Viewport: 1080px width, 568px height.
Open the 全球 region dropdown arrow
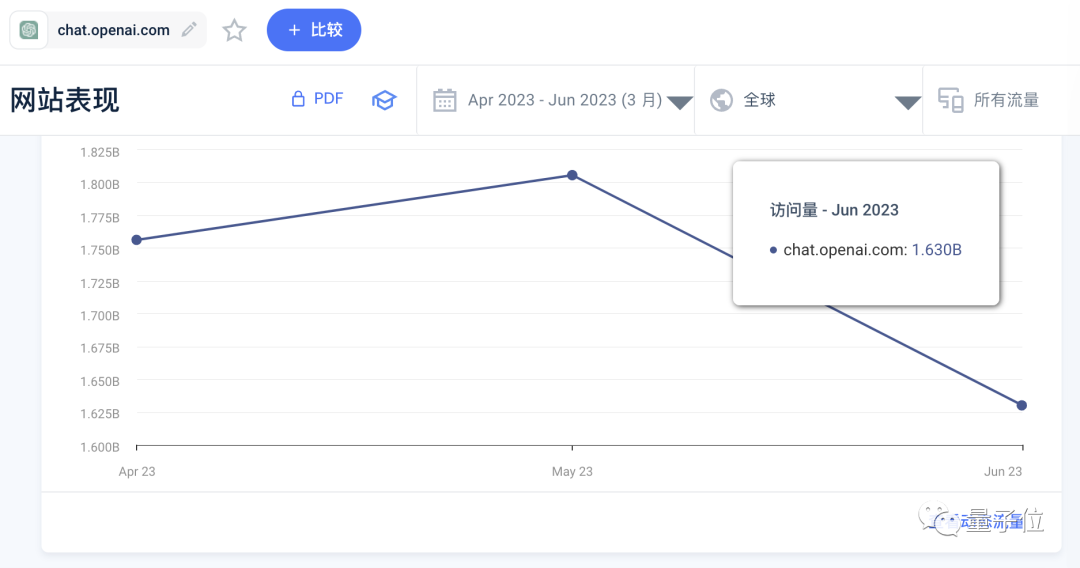point(907,103)
